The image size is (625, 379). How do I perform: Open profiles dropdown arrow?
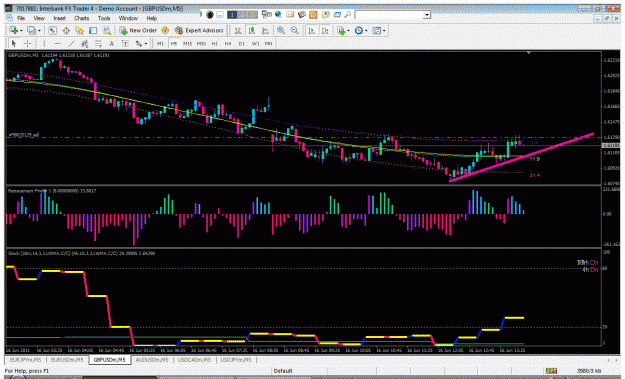click(x=39, y=31)
